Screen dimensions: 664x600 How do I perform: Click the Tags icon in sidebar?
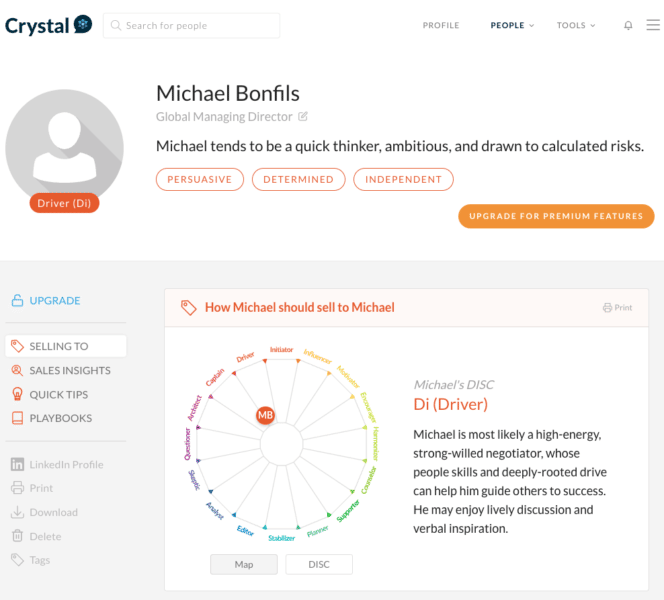(x=17, y=560)
